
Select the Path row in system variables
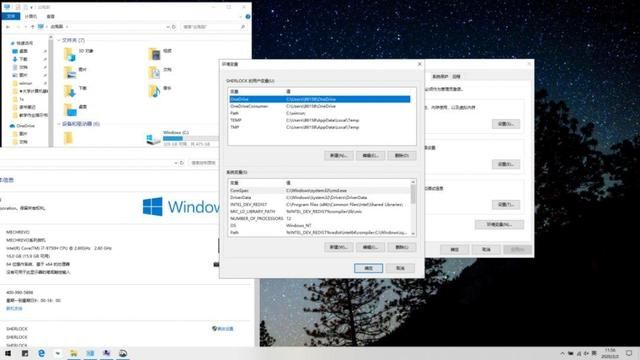(319, 232)
